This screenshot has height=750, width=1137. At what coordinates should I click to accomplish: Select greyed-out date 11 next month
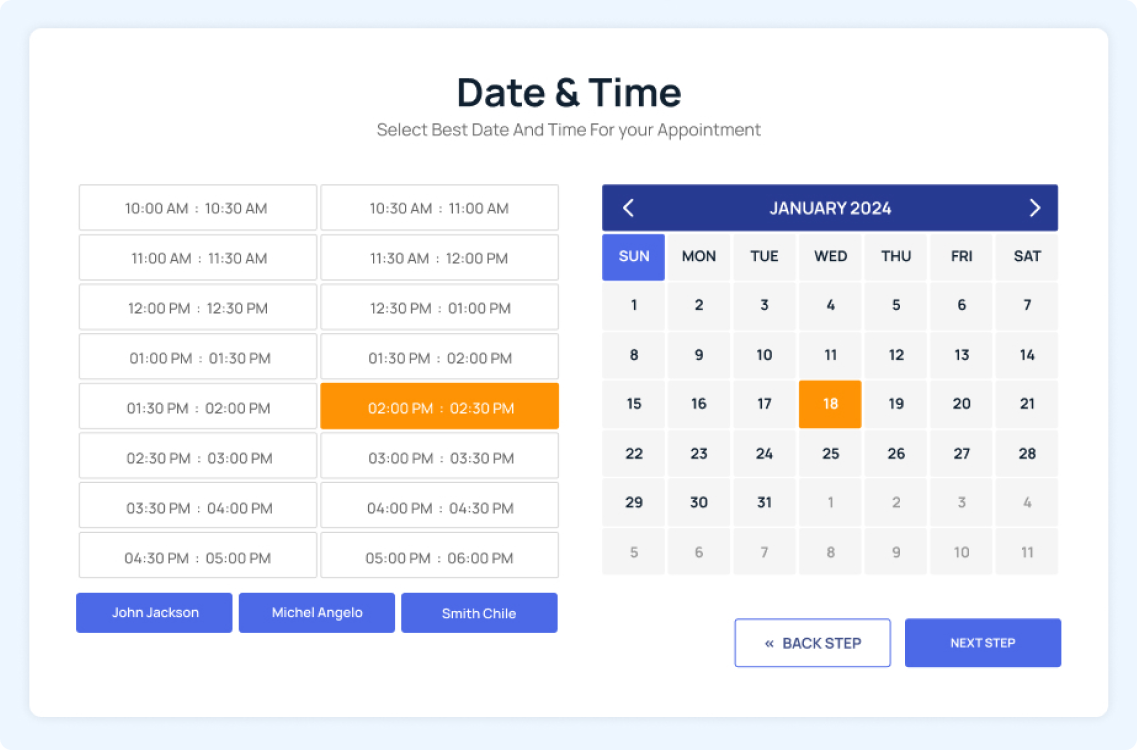point(1027,552)
